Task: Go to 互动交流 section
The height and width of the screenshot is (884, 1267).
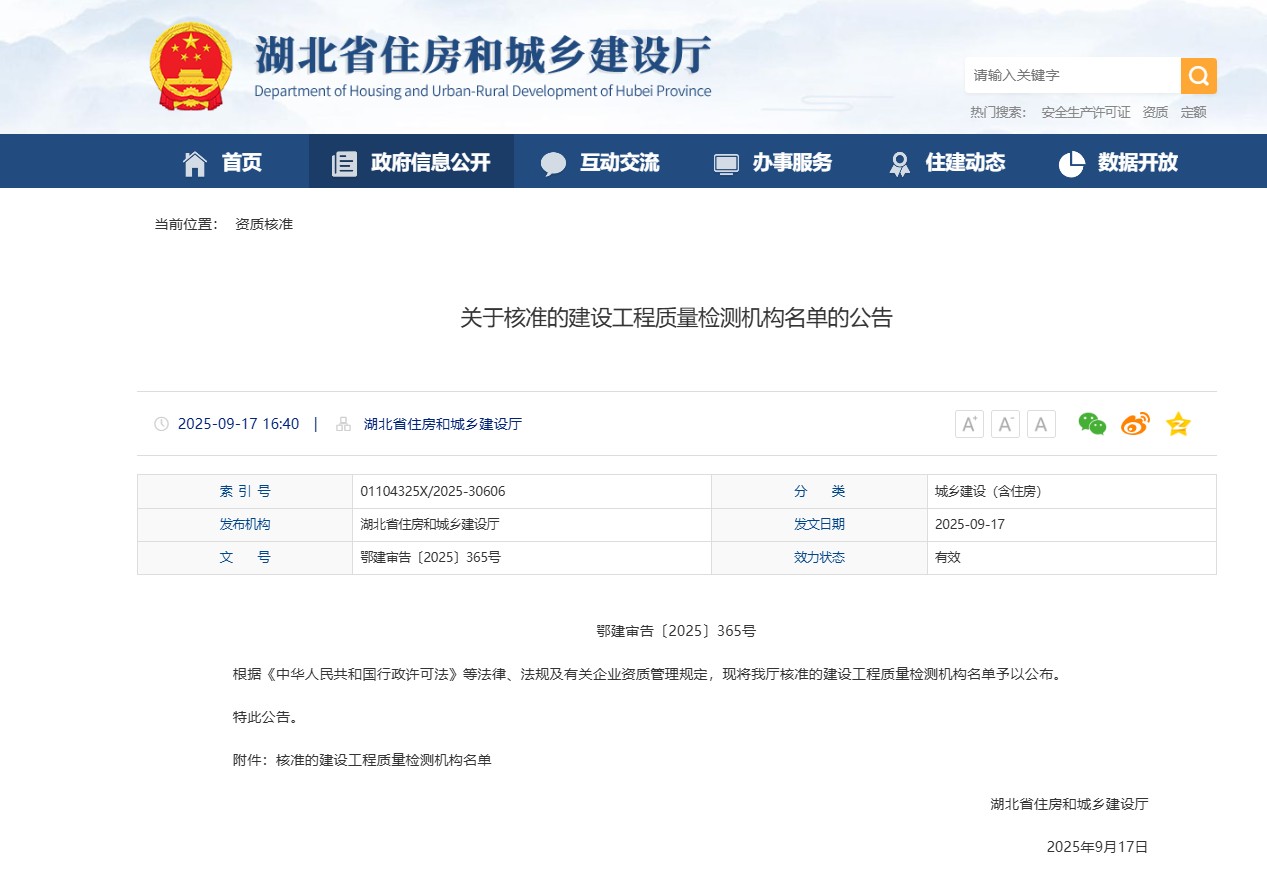Action: pyautogui.click(x=600, y=162)
